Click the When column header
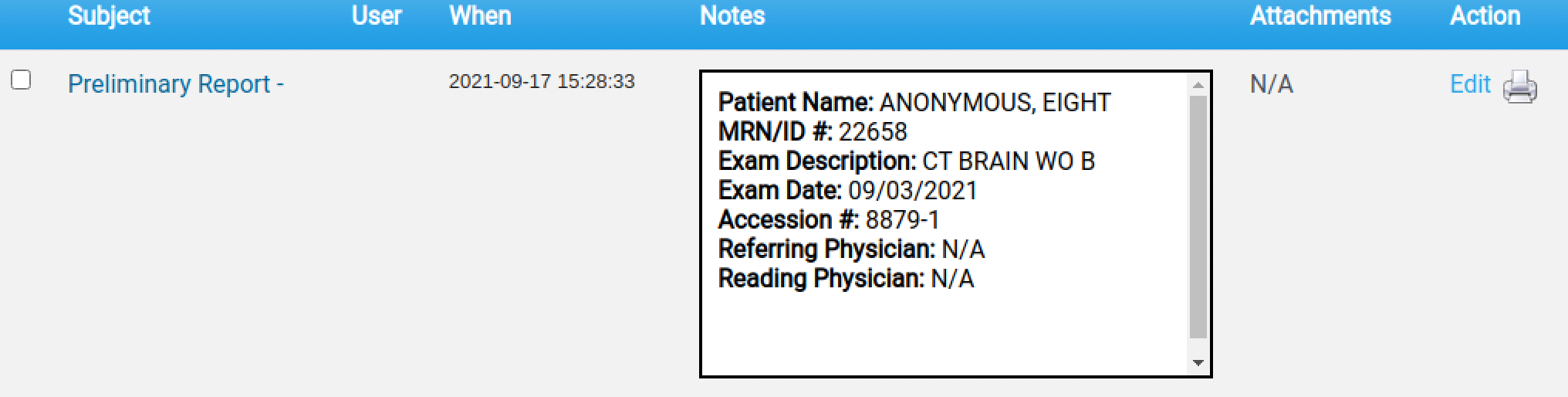 click(480, 15)
